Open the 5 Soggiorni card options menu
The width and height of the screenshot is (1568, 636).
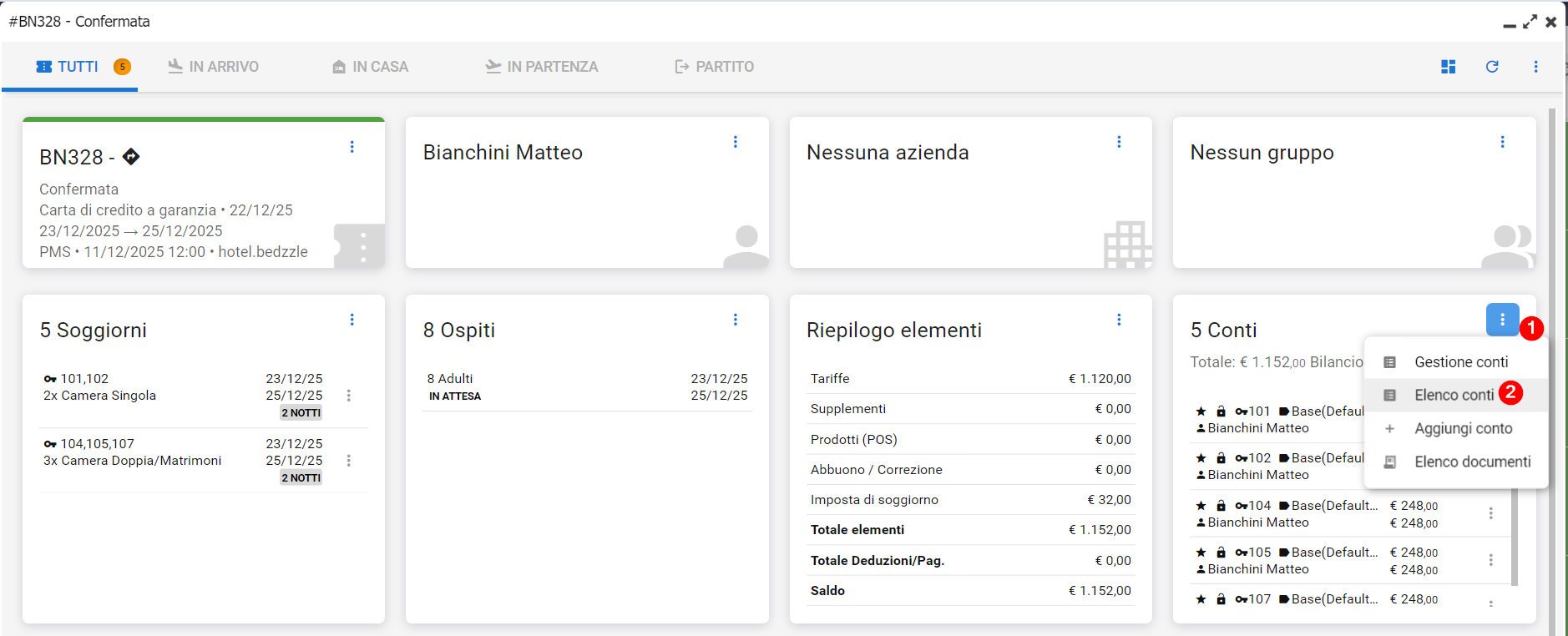352,320
